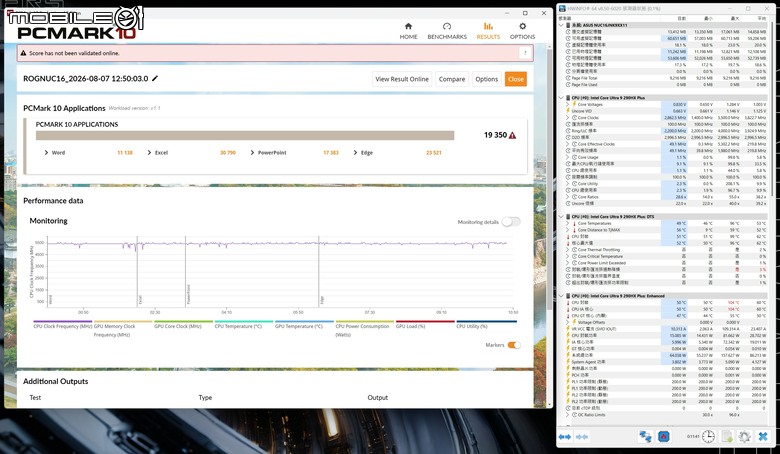
Task: Click the HWiNFO blue X close icon
Action: point(763,437)
